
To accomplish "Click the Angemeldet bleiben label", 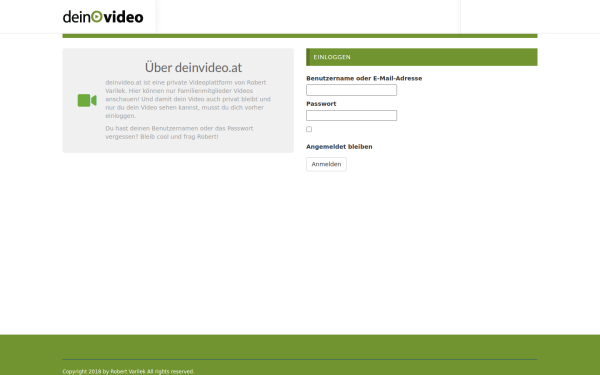I will pos(339,147).
